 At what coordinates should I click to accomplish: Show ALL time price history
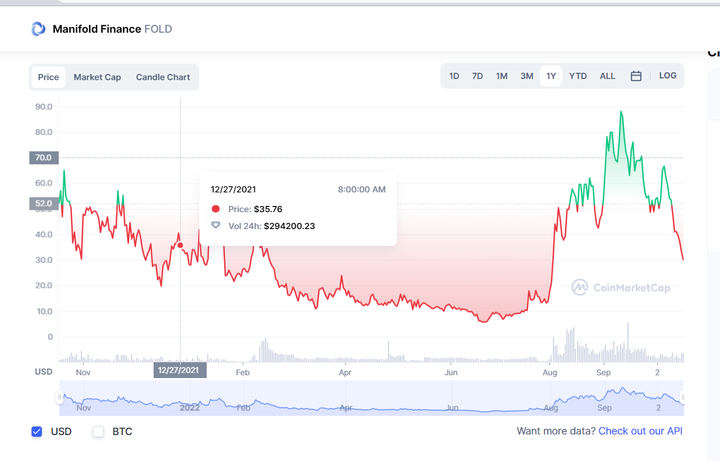pyautogui.click(x=607, y=76)
